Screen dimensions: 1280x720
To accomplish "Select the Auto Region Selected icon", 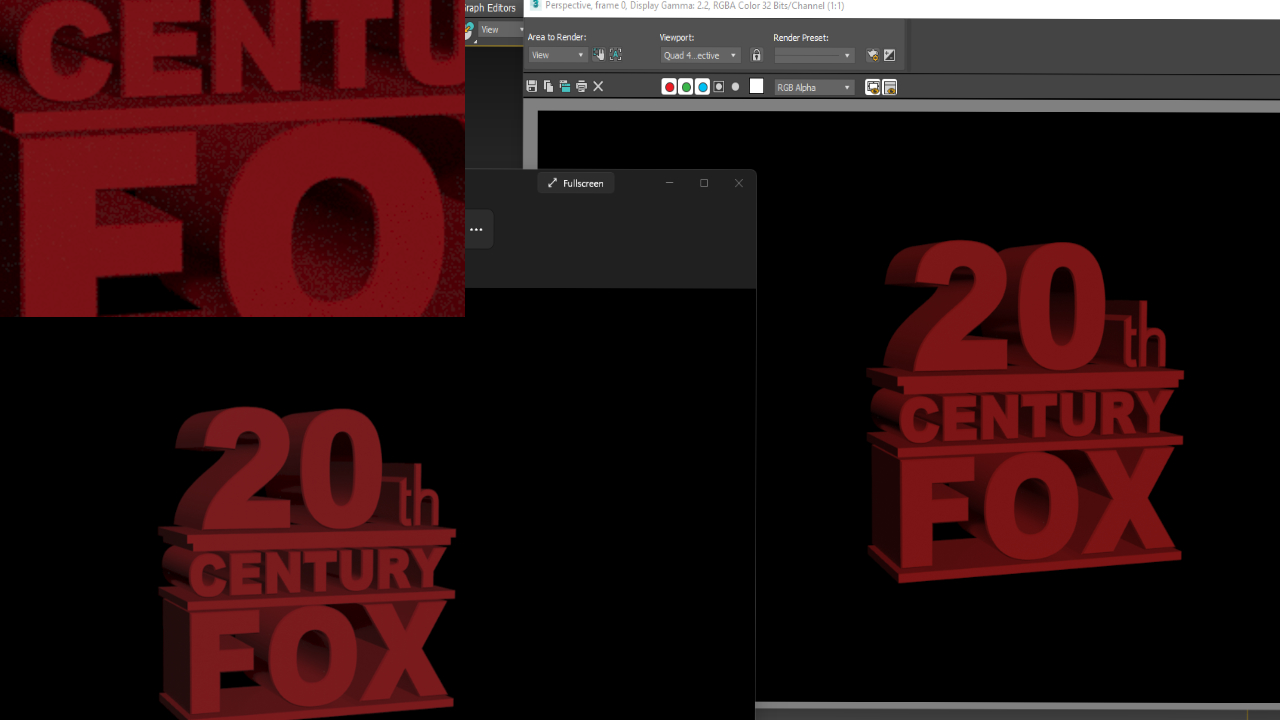I will click(x=615, y=55).
